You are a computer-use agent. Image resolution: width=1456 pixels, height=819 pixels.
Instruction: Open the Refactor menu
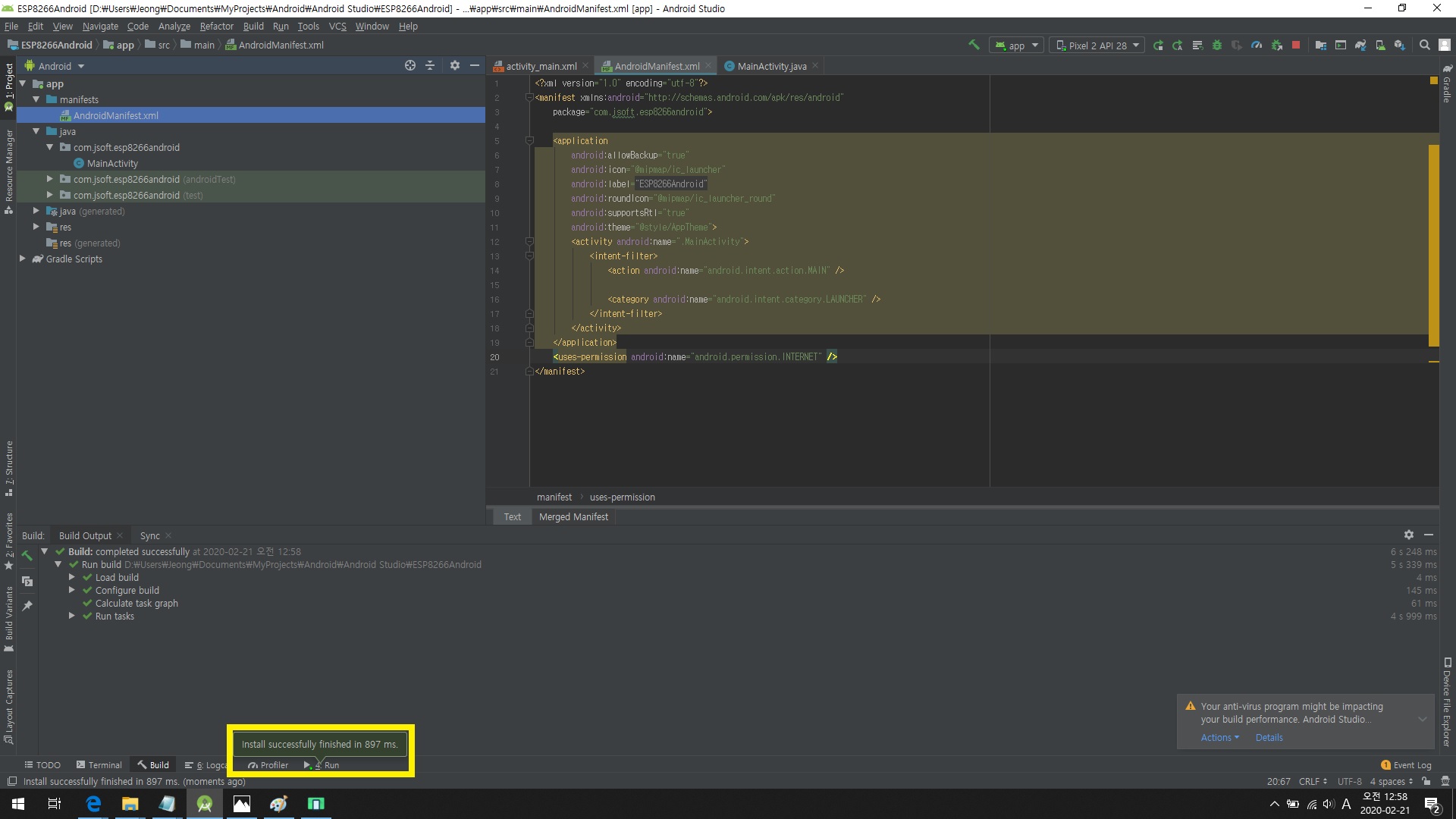(216, 26)
